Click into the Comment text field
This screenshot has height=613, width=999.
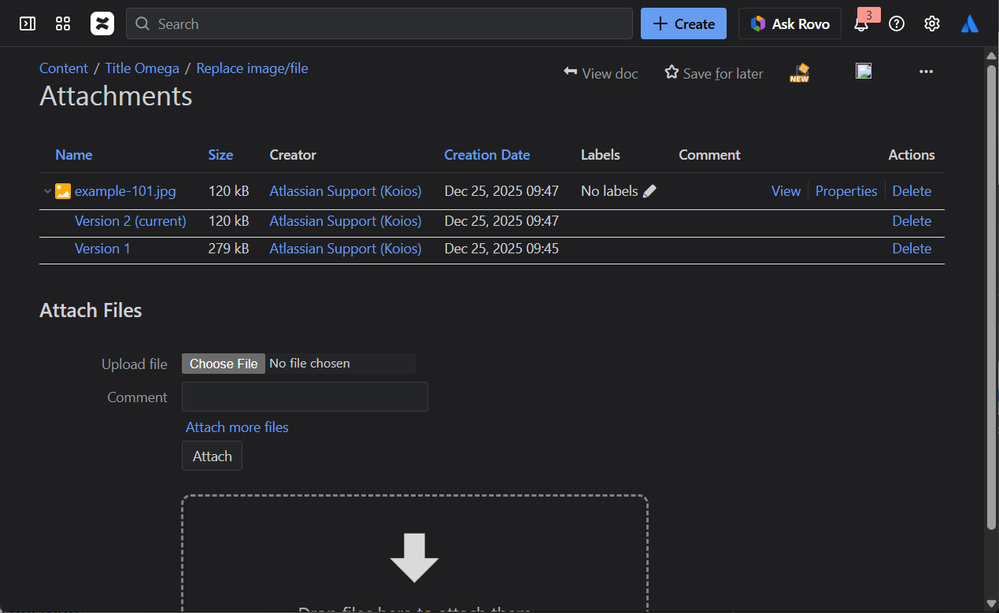pyautogui.click(x=305, y=397)
